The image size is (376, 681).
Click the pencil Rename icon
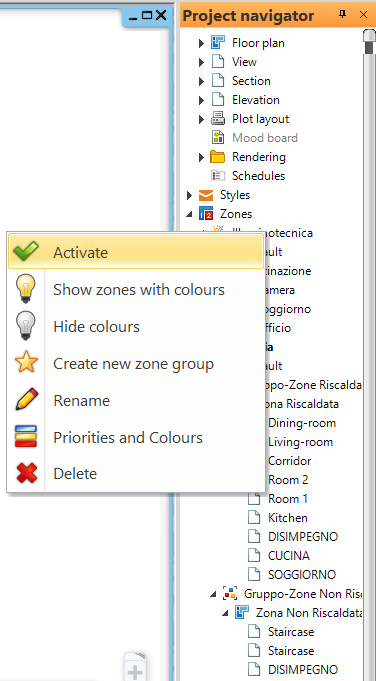pos(26,400)
